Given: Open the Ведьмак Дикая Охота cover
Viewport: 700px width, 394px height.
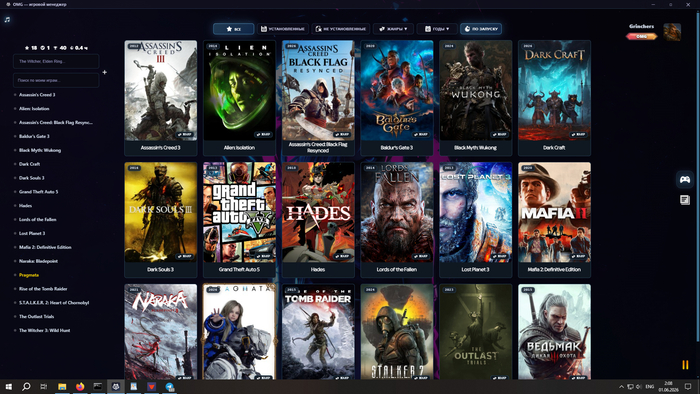Looking at the screenshot, I should pos(554,332).
